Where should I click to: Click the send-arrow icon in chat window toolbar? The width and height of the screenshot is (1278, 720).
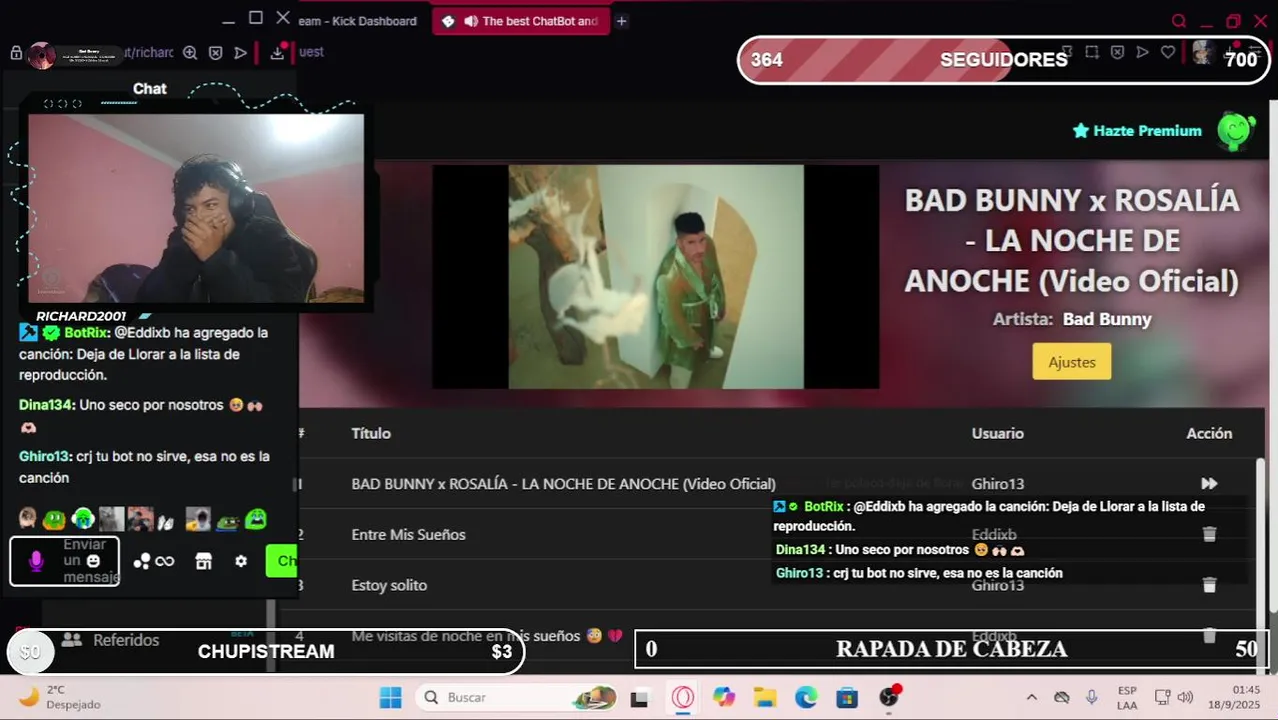pyautogui.click(x=241, y=53)
